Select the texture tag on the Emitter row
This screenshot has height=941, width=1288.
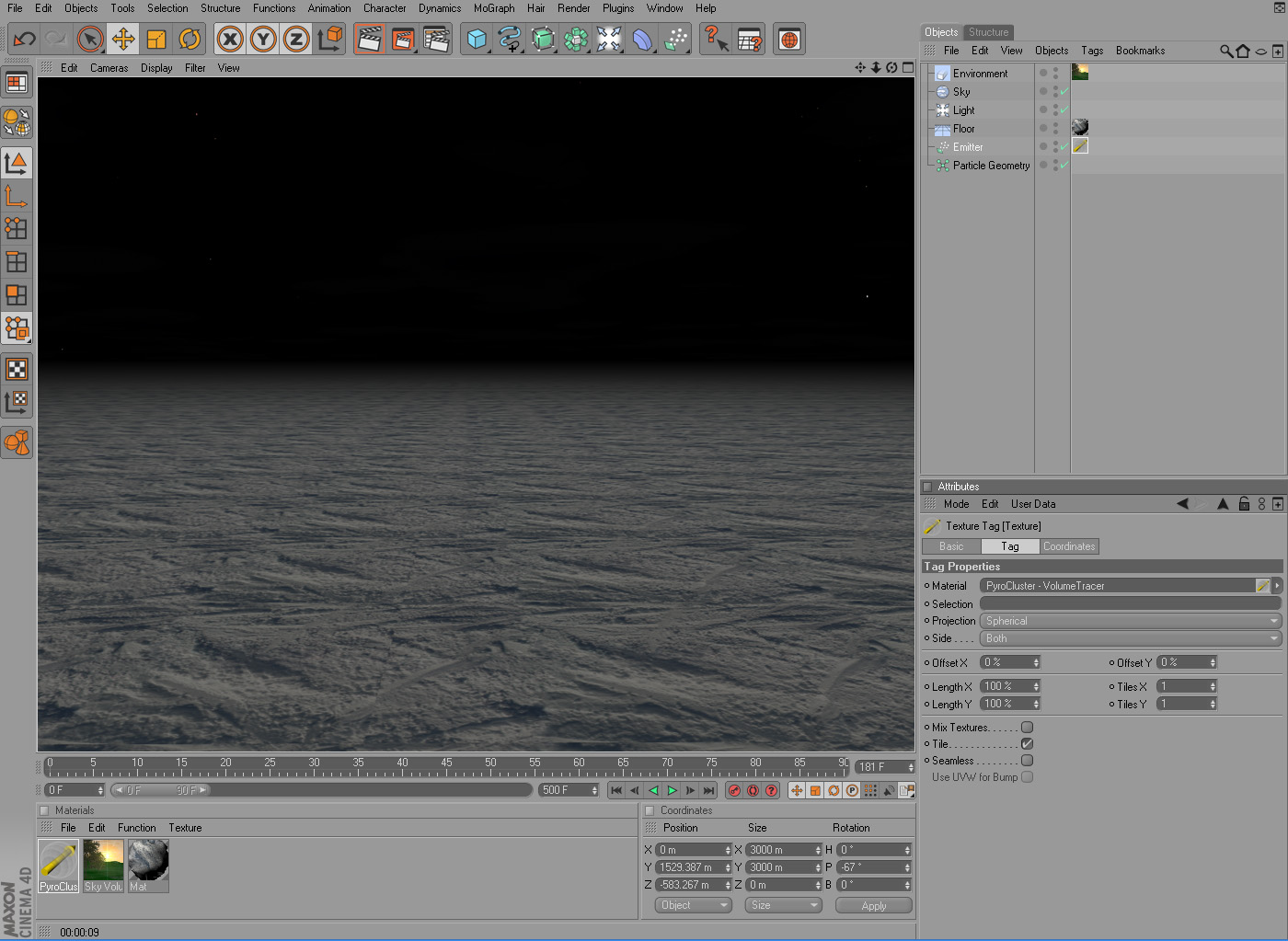[x=1080, y=145]
